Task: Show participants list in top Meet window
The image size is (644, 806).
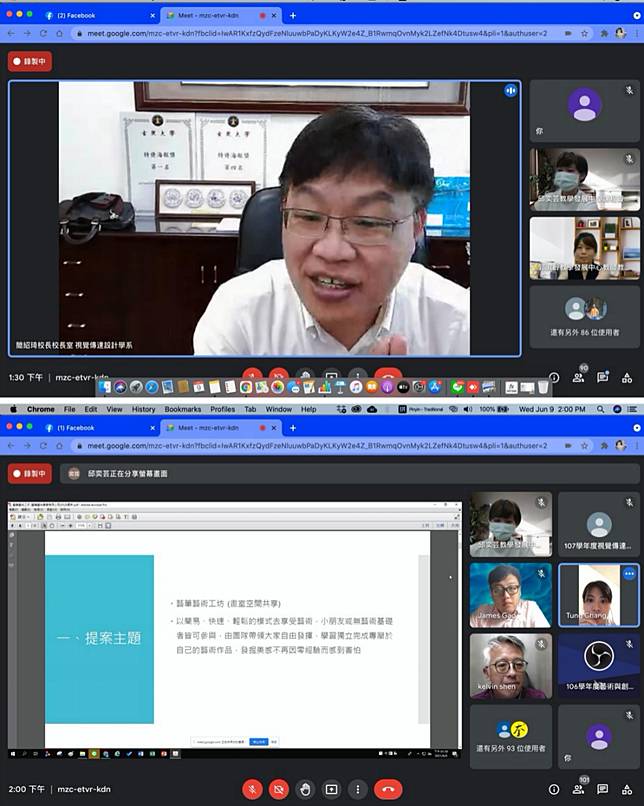Action: click(x=578, y=377)
